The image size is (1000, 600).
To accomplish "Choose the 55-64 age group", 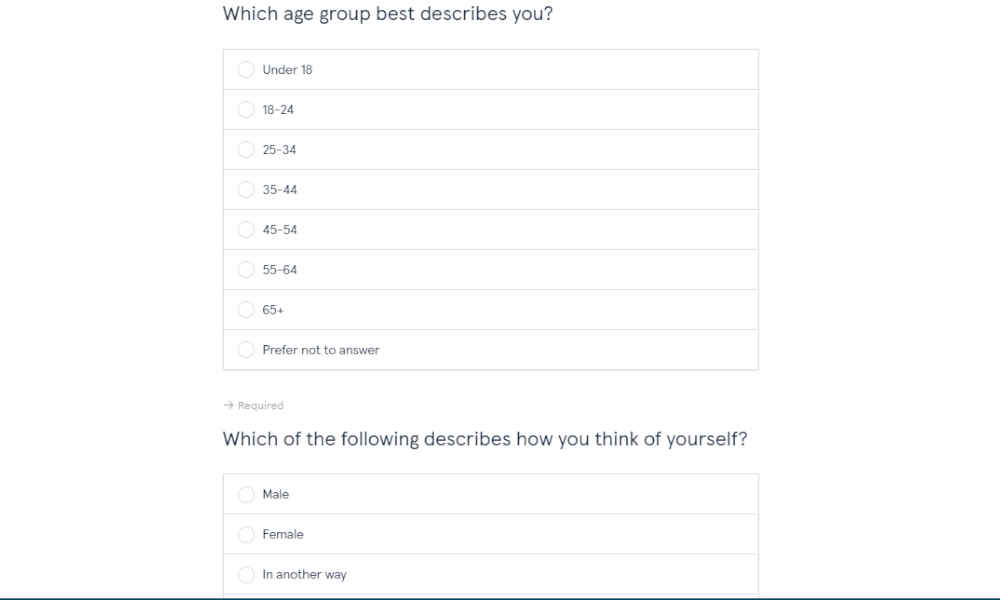I will pyautogui.click(x=246, y=270).
